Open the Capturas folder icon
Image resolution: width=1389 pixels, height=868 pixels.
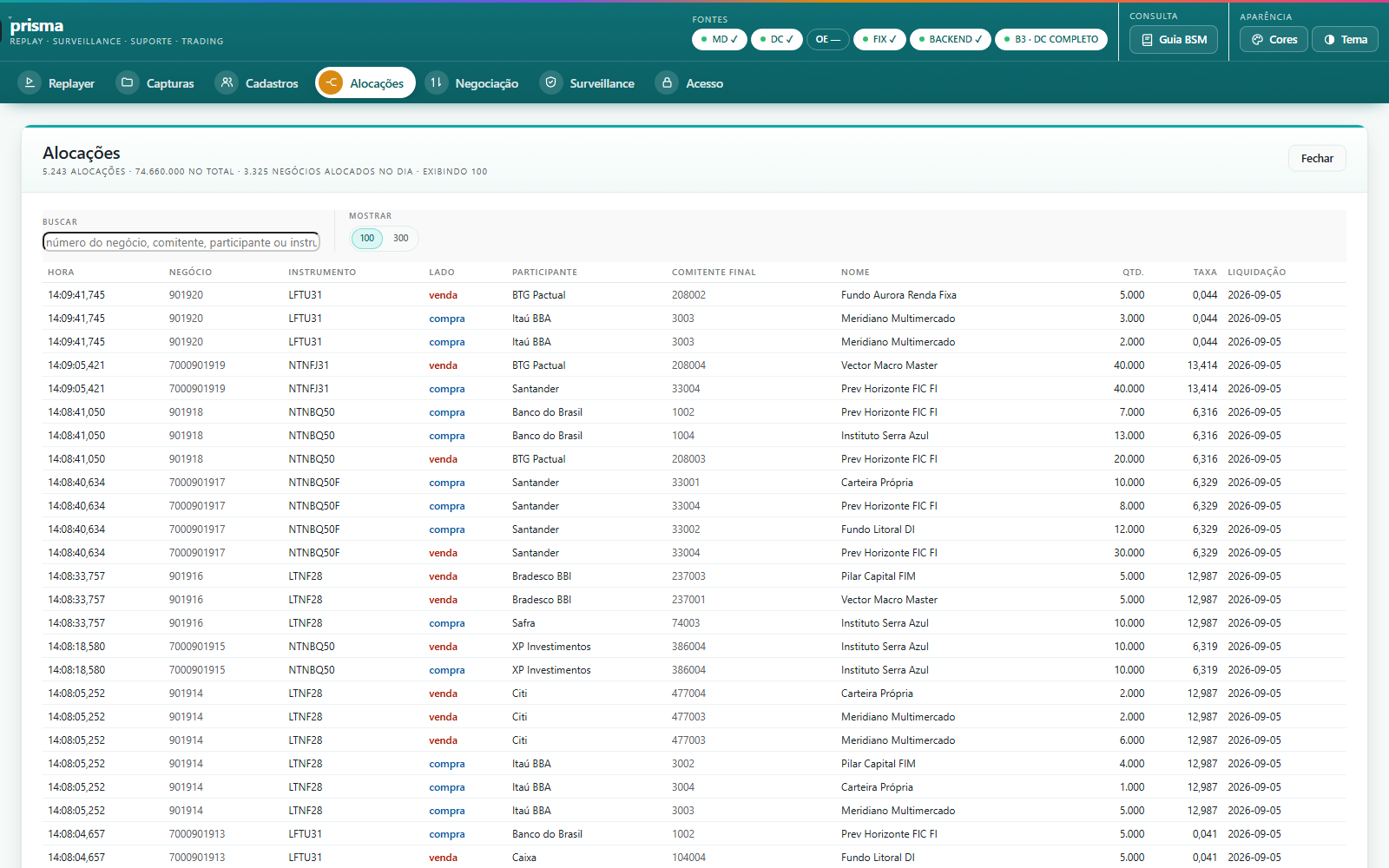pyautogui.click(x=128, y=82)
